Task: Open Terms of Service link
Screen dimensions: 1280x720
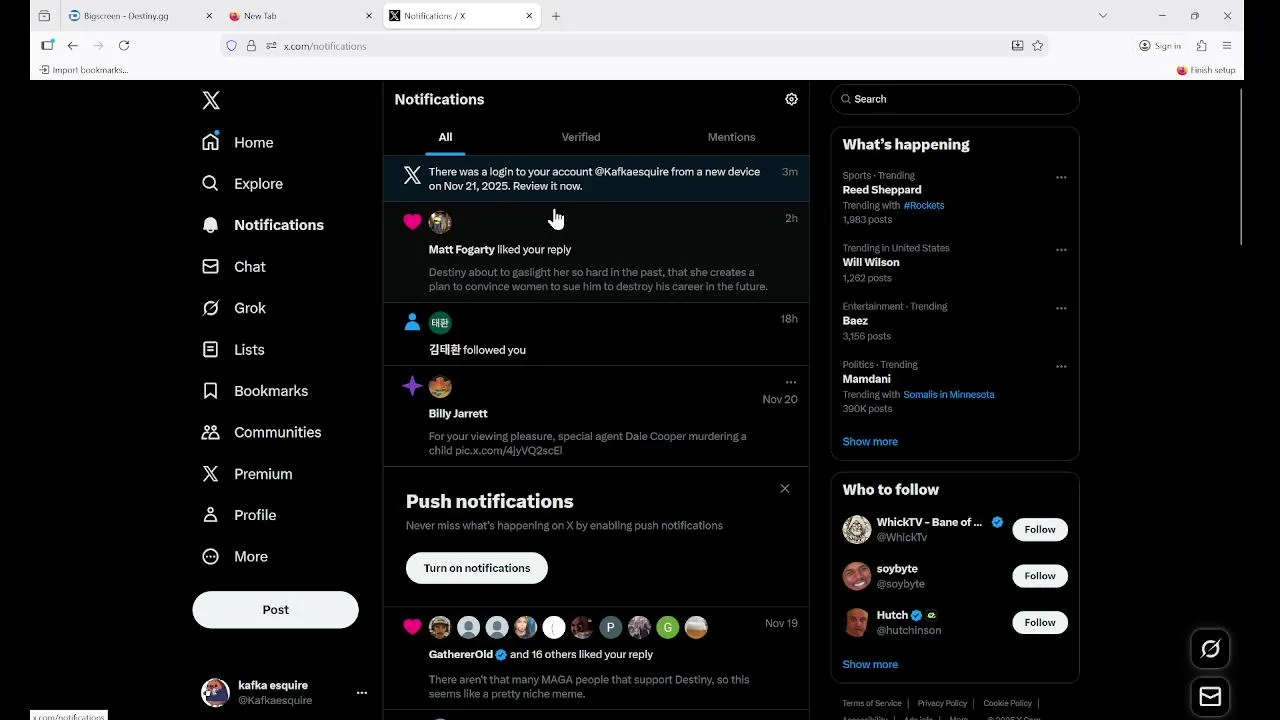Action: point(872,703)
